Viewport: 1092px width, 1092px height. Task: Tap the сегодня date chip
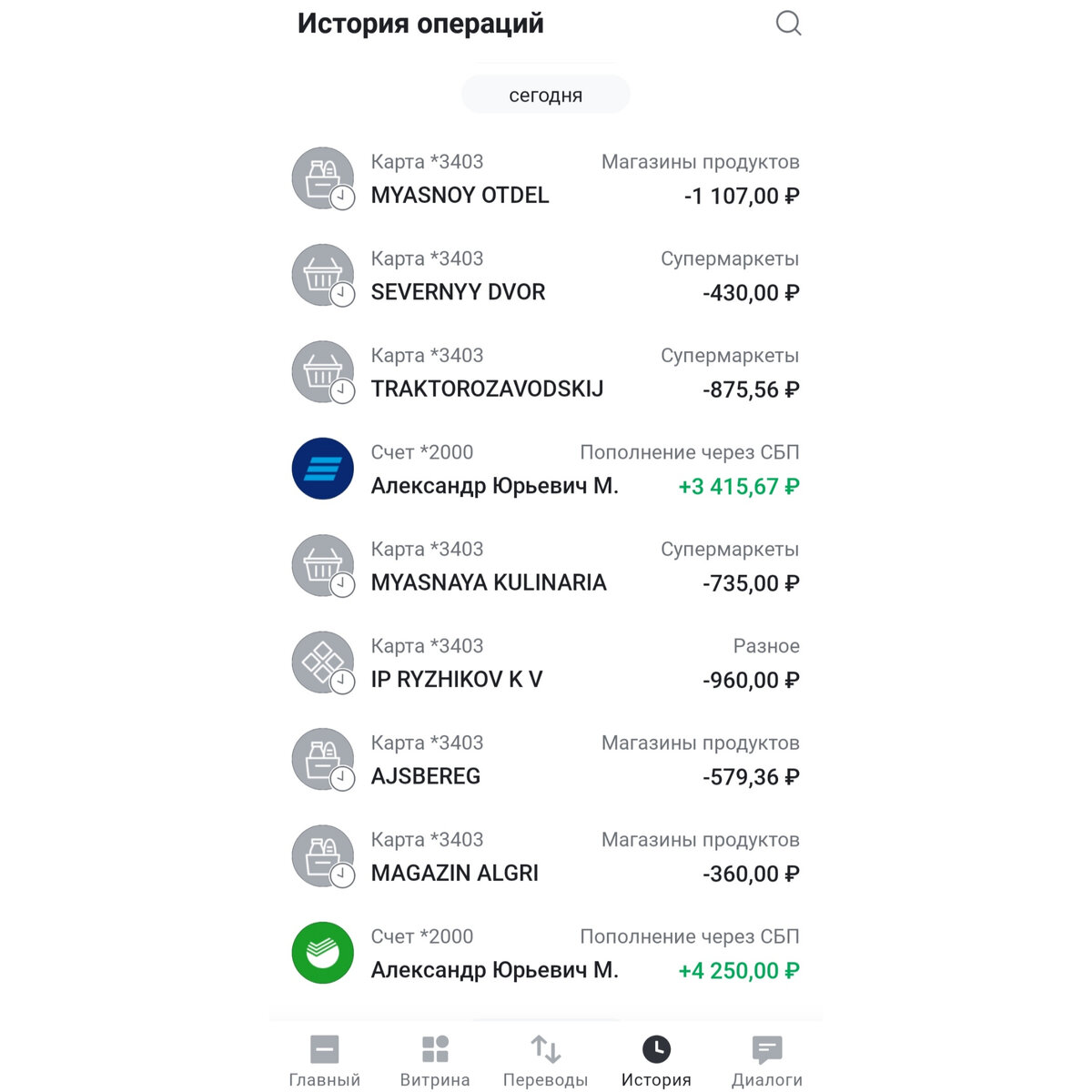546,95
